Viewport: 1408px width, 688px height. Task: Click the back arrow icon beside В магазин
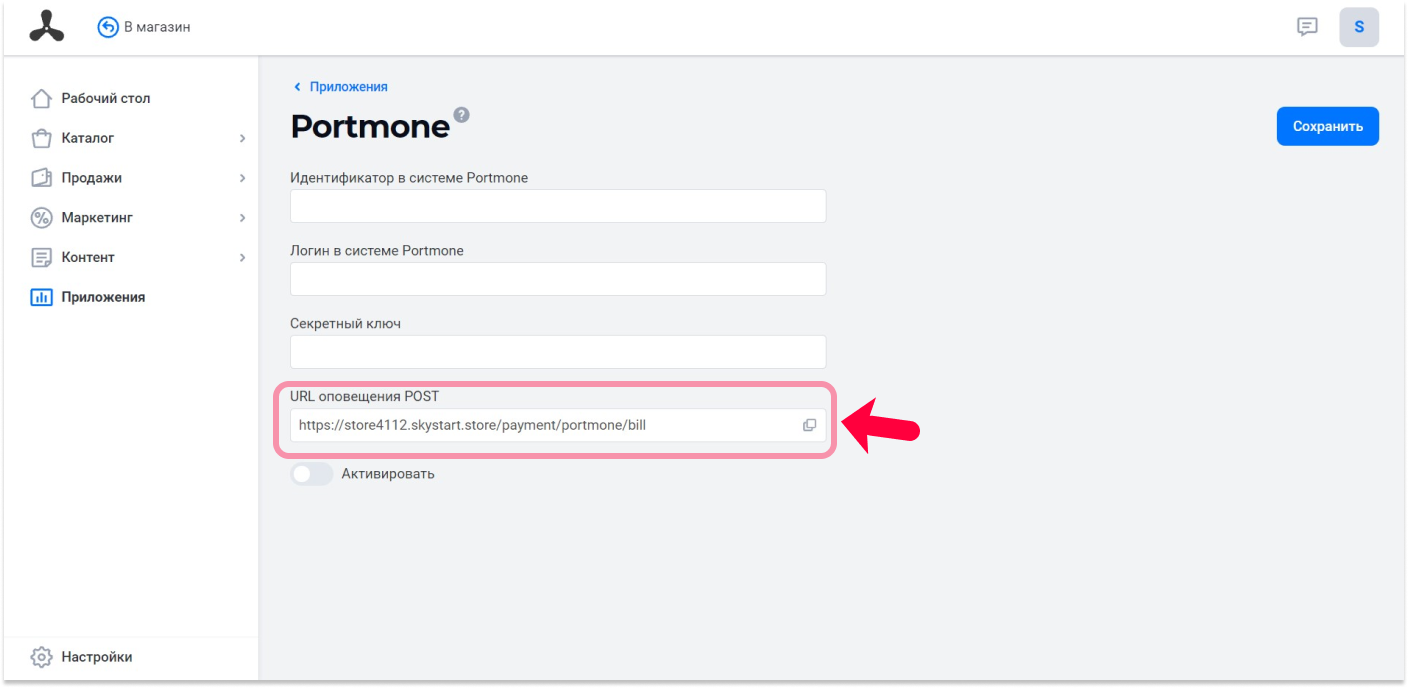(x=108, y=27)
